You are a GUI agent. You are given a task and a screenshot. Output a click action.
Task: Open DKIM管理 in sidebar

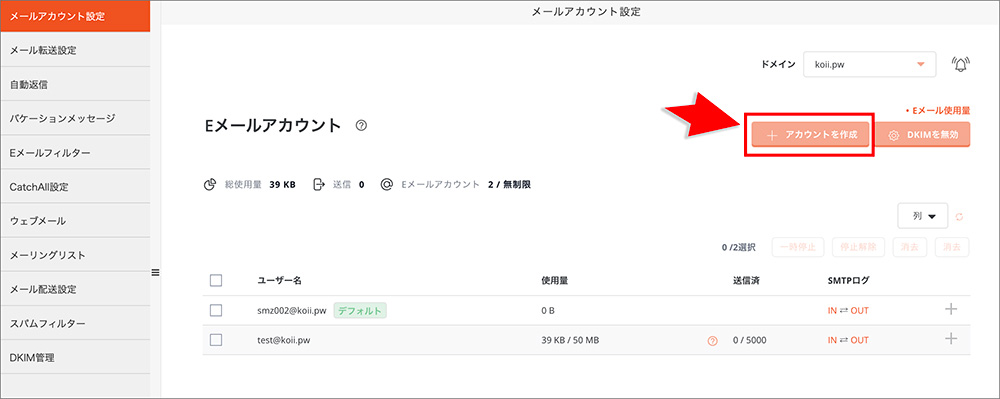pos(75,358)
